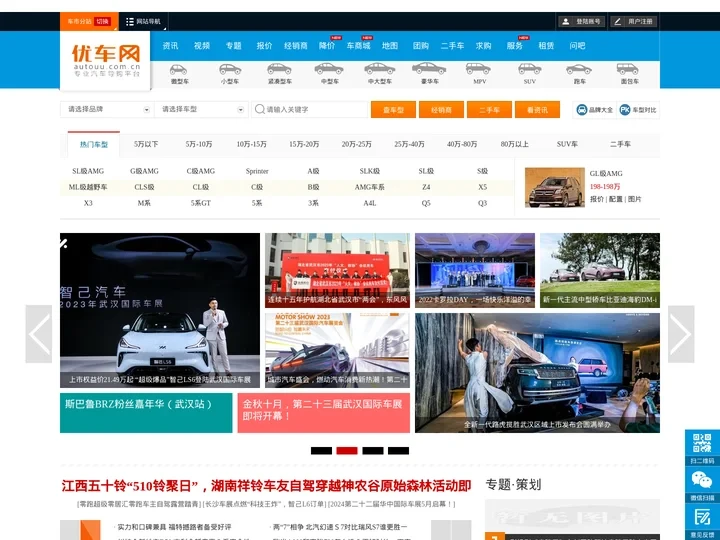Open the 江西五十铃 red headline

[266, 486]
